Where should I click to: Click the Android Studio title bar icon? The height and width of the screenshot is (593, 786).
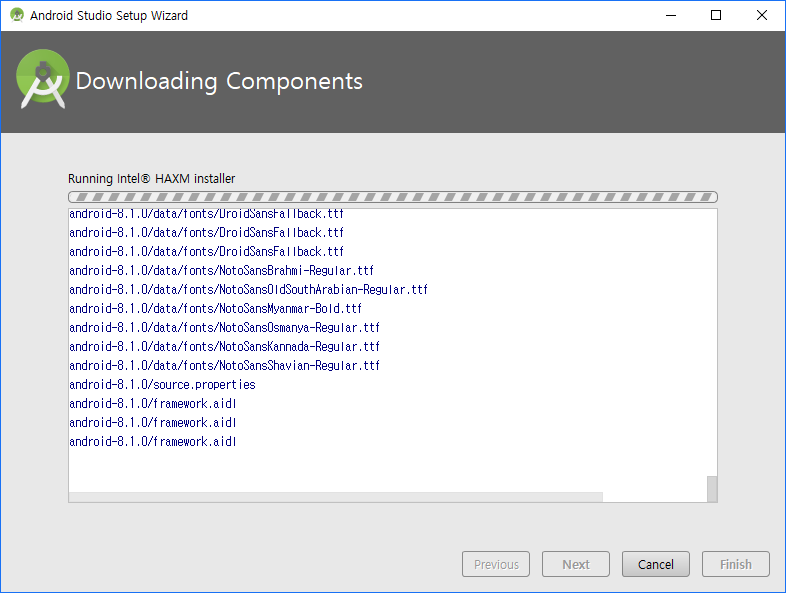click(17, 15)
